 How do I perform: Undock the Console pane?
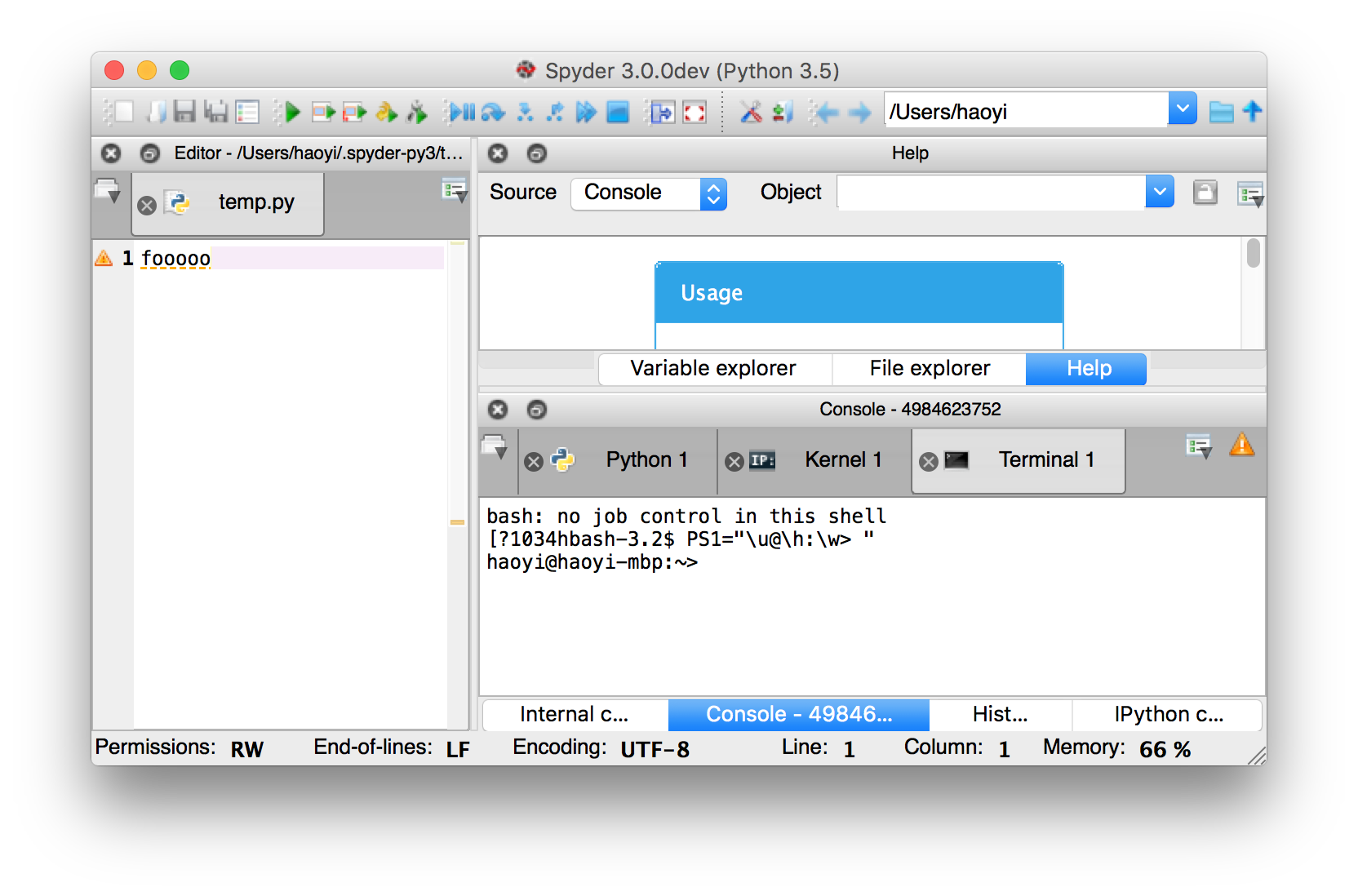(x=536, y=410)
